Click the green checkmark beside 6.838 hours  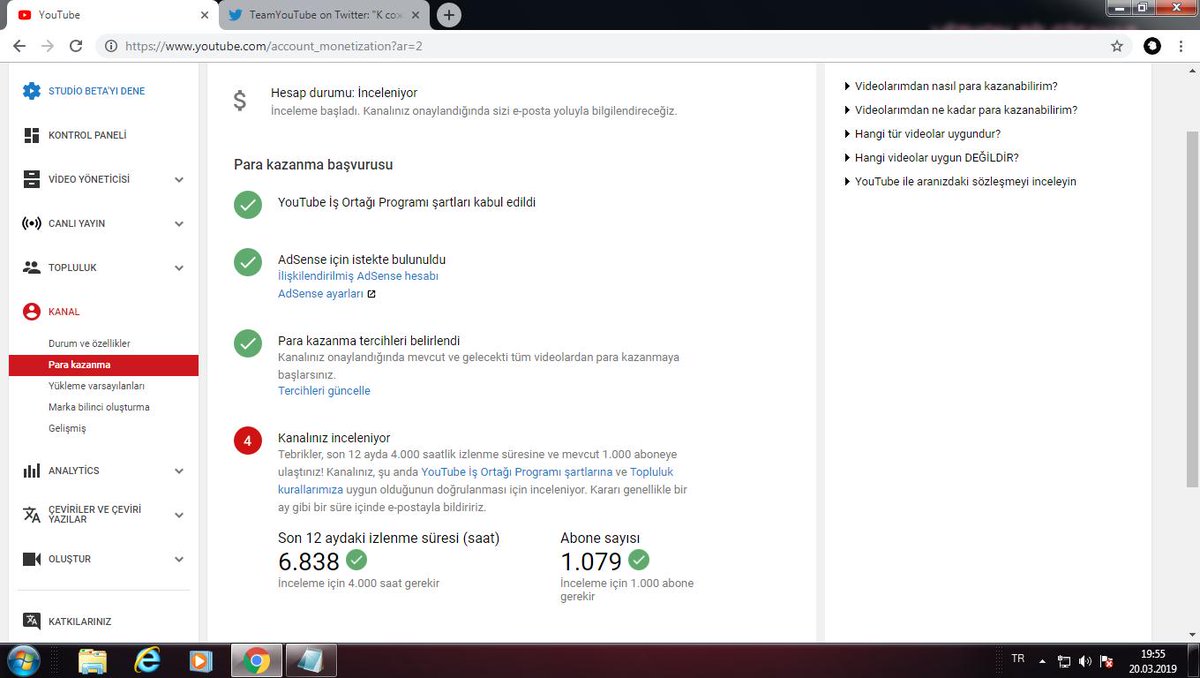(x=356, y=560)
